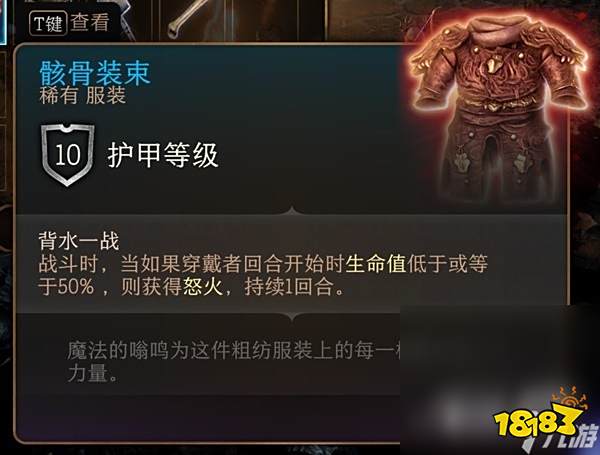The image size is (600, 455).
Task: Click the T键 key hint badge
Action: (x=48, y=23)
